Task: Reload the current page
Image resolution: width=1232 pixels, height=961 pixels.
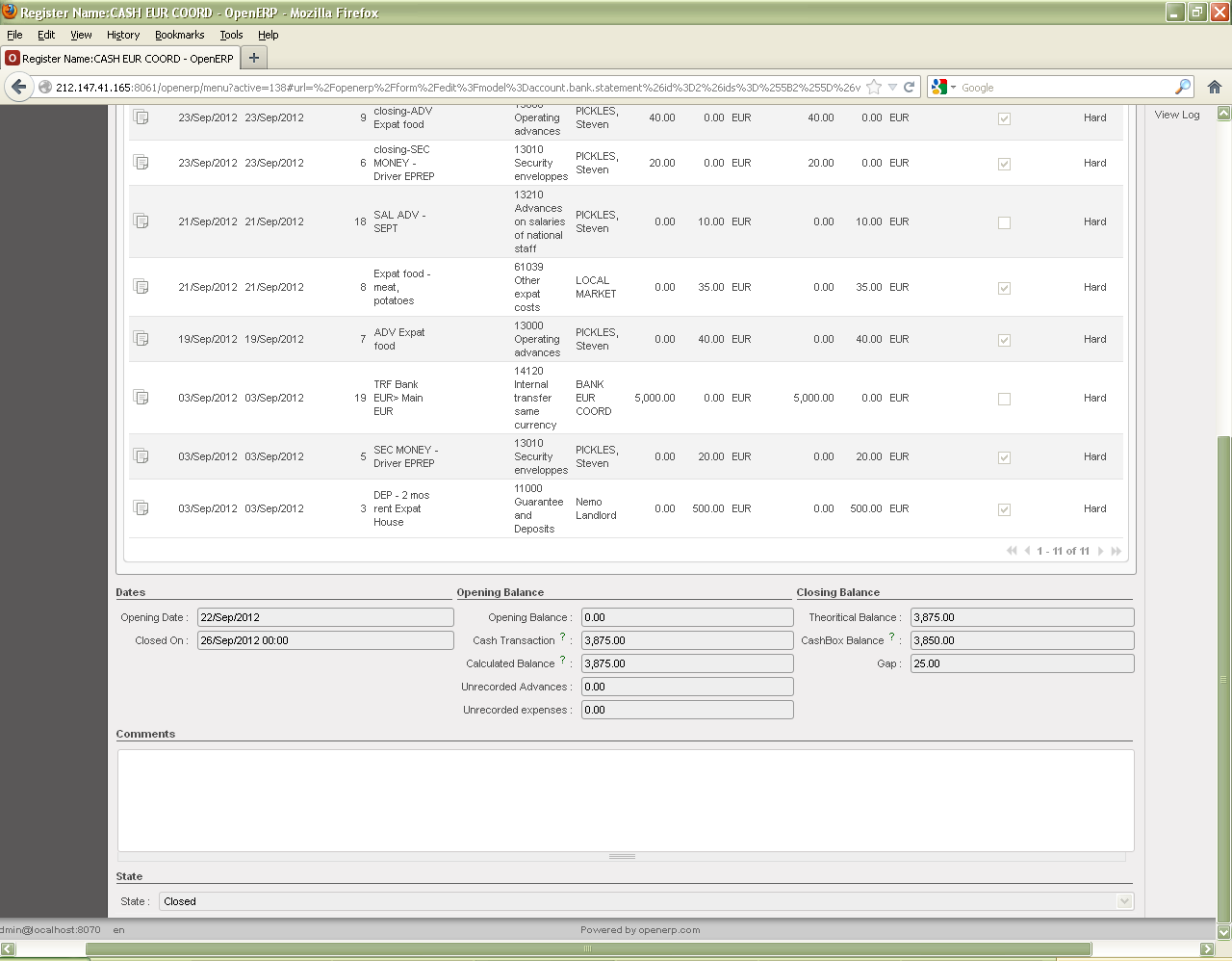Action: pyautogui.click(x=909, y=87)
